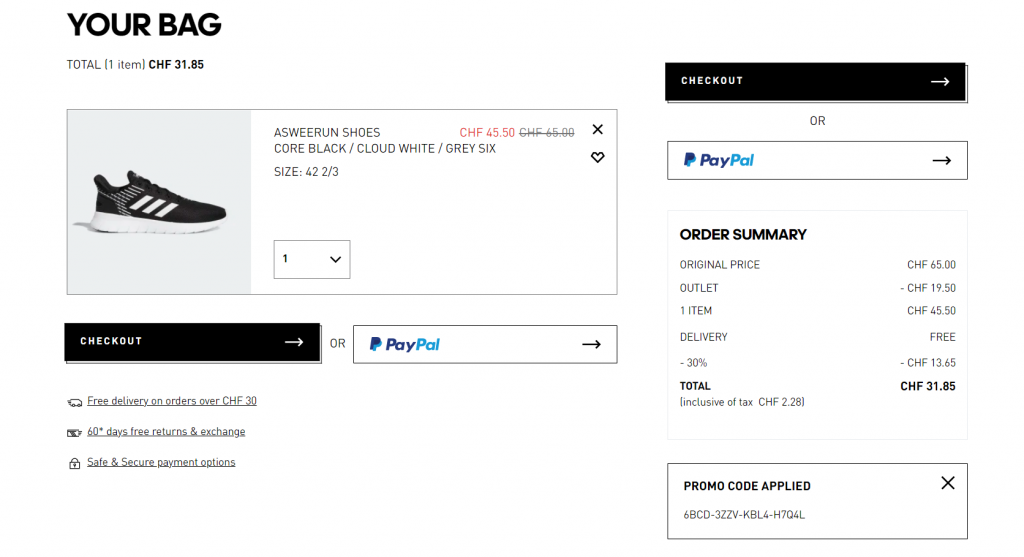Open the ASWEERUN SHOES product title
This screenshot has height=557, width=1024.
pyautogui.click(x=327, y=132)
